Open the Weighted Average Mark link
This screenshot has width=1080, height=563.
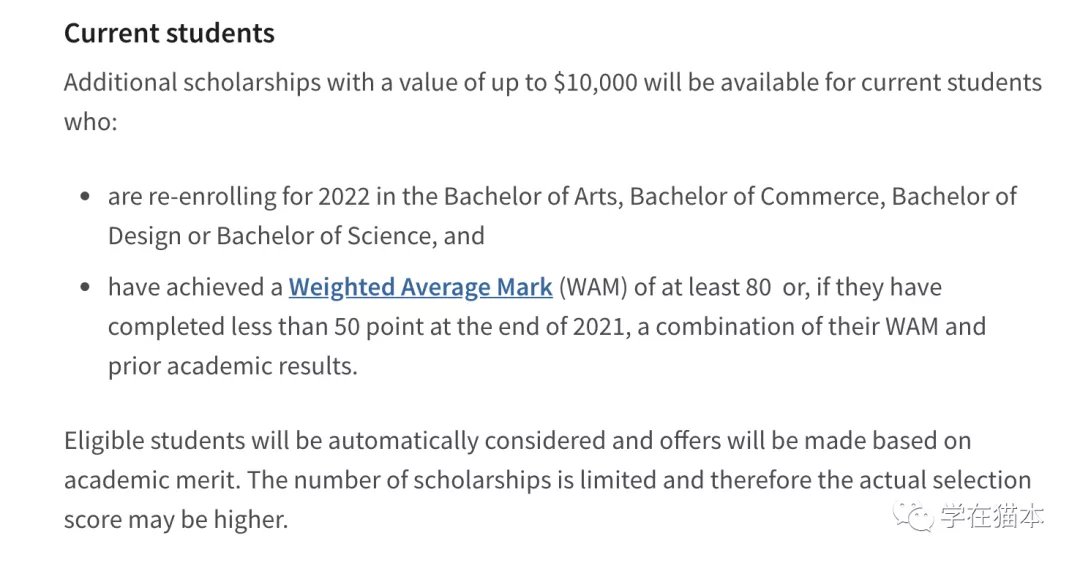click(420, 287)
